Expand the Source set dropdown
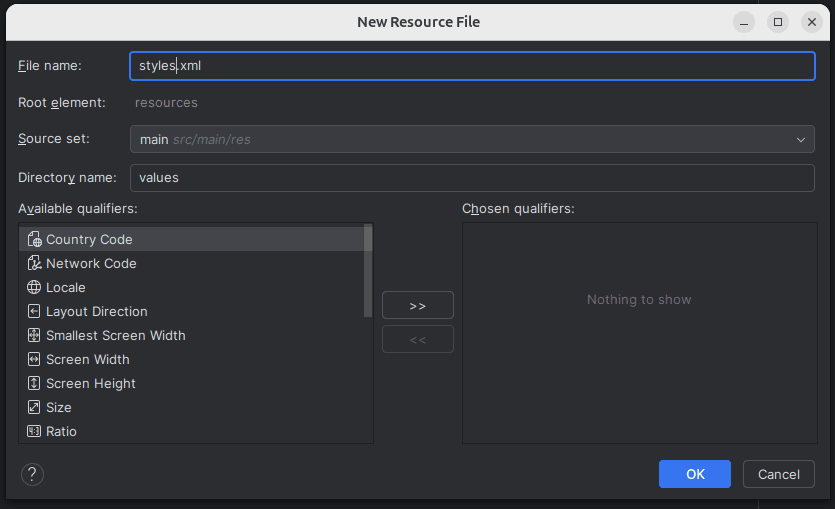This screenshot has height=509, width=835. pyautogui.click(x=472, y=139)
